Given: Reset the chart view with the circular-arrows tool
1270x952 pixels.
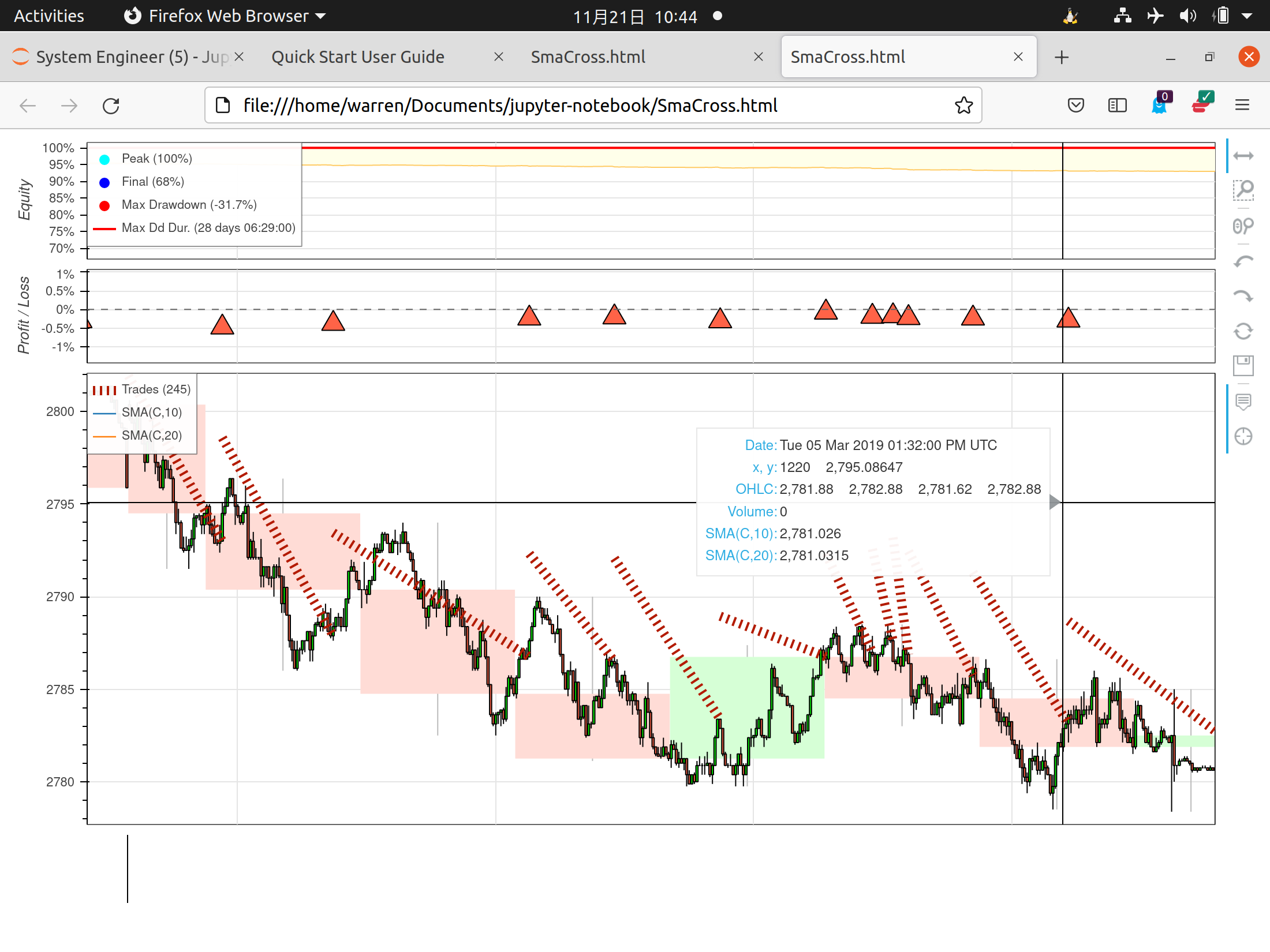Looking at the screenshot, I should pos(1243,331).
